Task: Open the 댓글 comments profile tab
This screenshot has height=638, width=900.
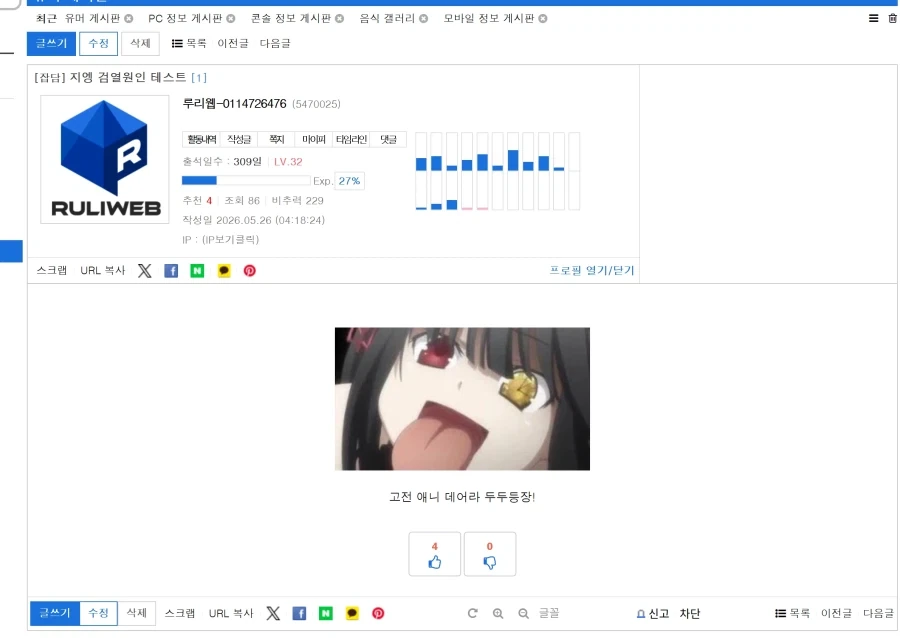Action: [x=389, y=139]
